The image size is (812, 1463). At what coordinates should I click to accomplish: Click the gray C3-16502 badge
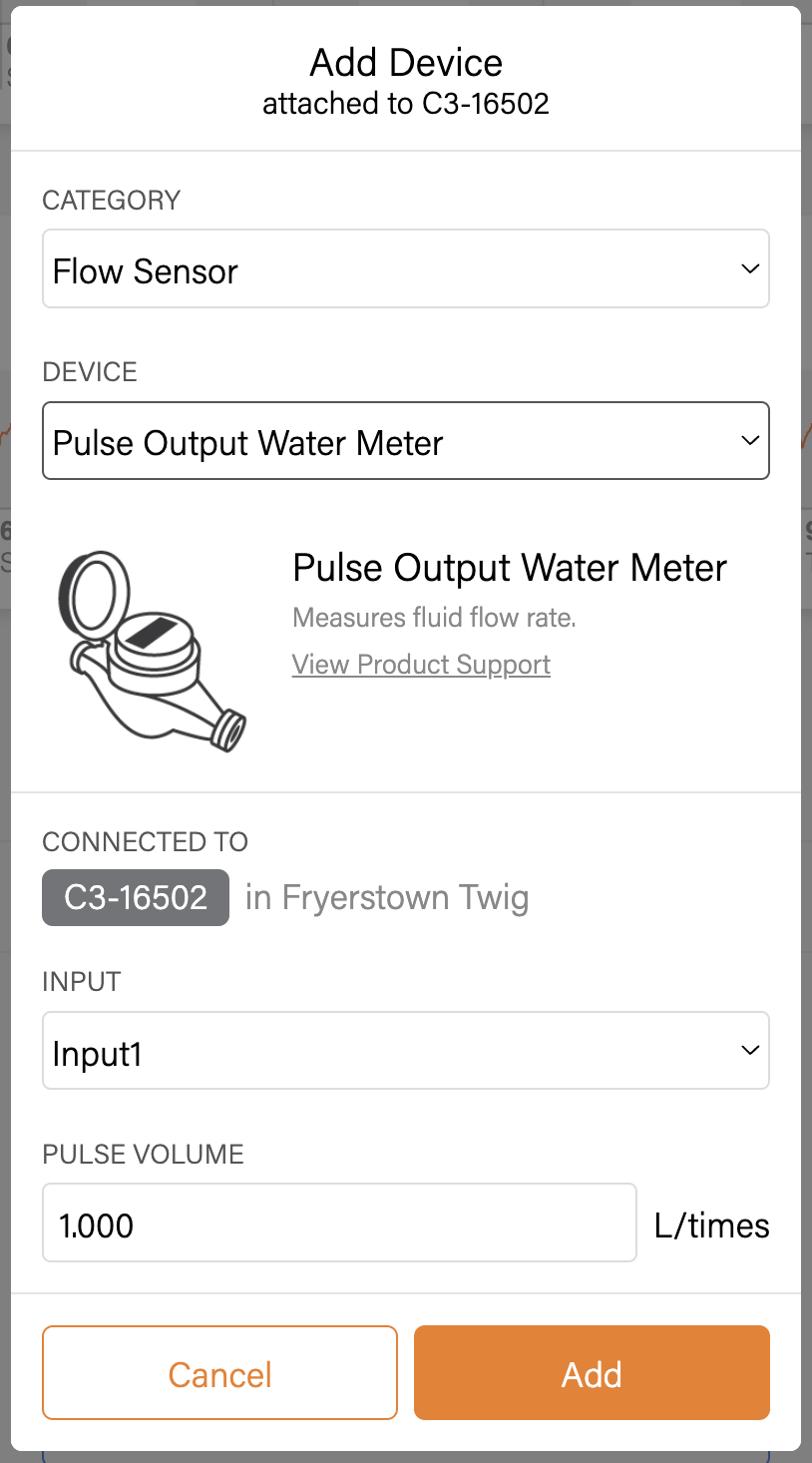tap(136, 898)
